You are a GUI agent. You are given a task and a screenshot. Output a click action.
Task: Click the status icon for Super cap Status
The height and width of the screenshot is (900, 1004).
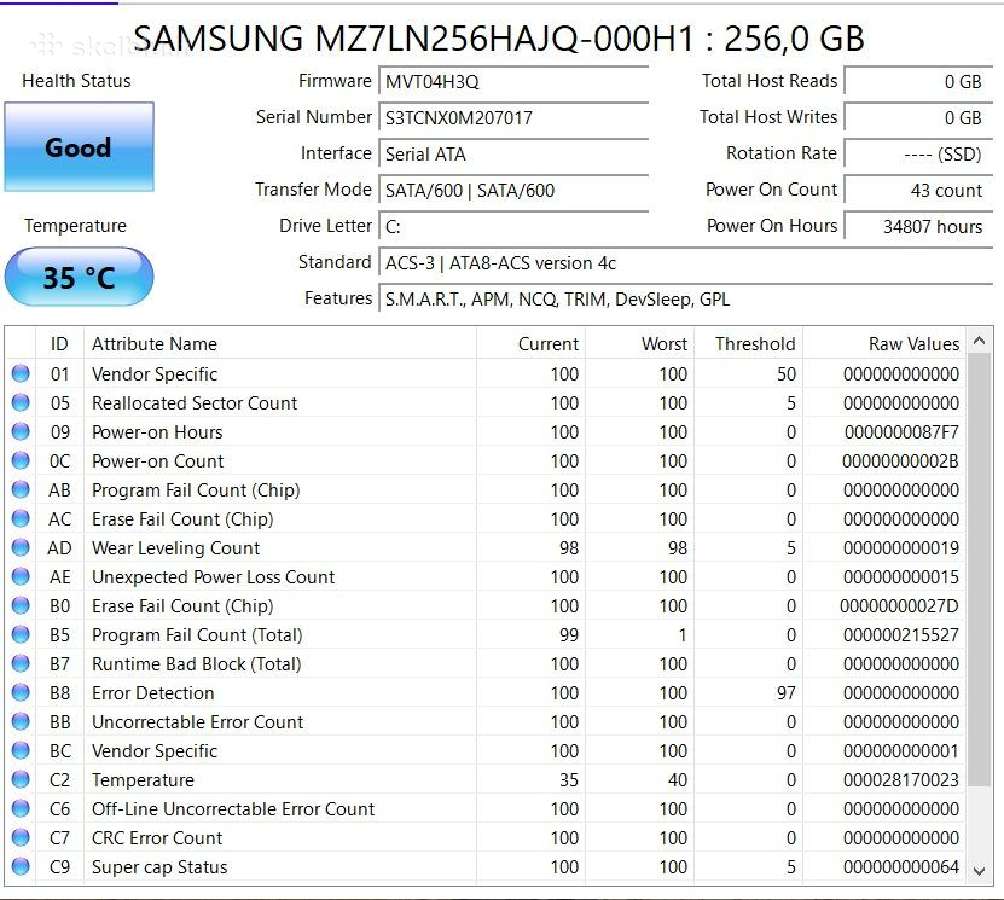(x=20, y=866)
